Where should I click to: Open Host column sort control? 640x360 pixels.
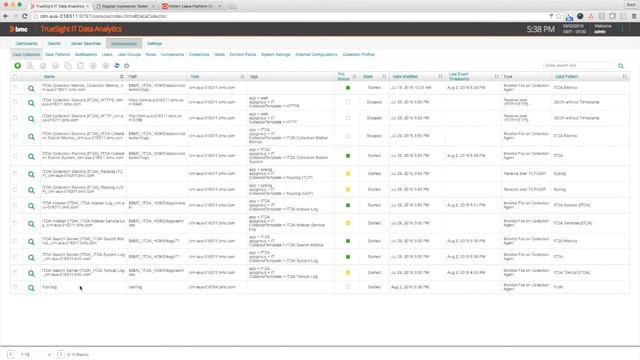pyautogui.click(x=242, y=77)
